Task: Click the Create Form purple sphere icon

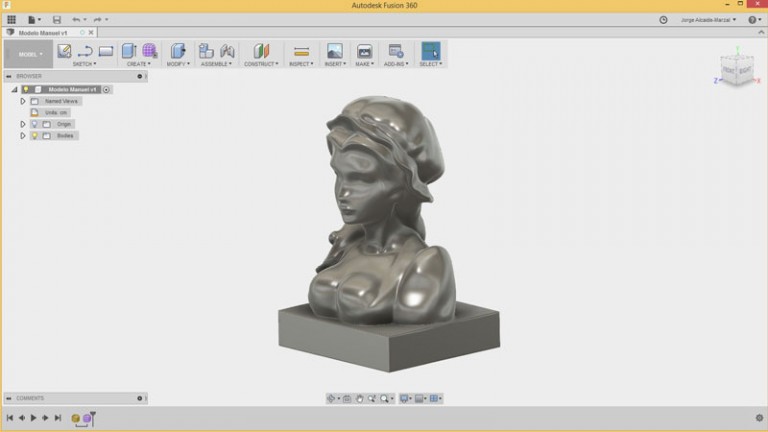Action: [x=150, y=51]
